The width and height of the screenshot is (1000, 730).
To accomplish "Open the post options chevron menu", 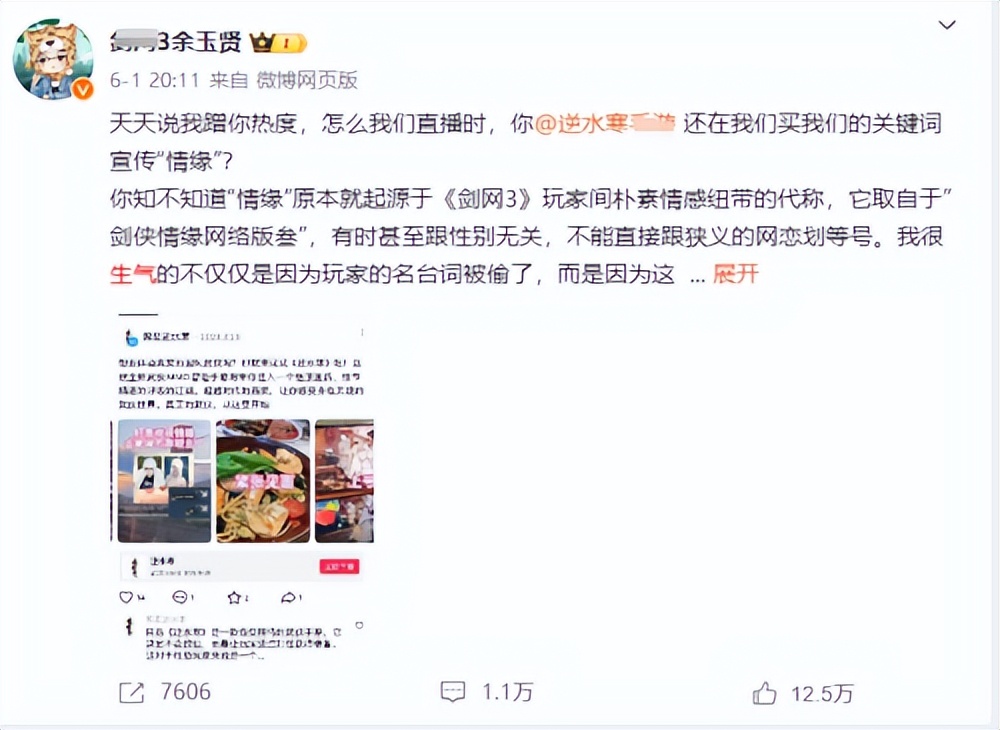I will (947, 25).
